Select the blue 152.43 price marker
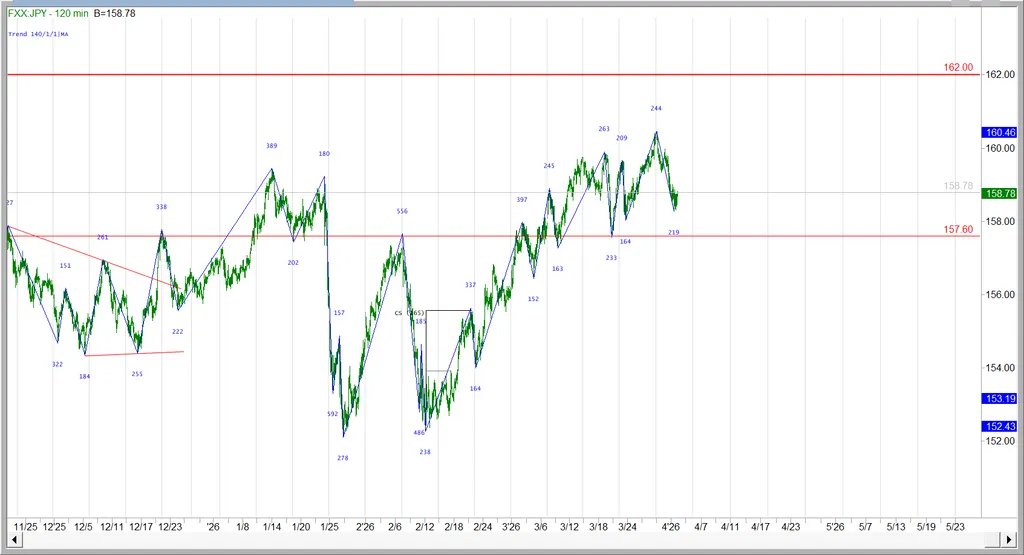Viewport: 1024px width, 555px height. click(x=1000, y=426)
